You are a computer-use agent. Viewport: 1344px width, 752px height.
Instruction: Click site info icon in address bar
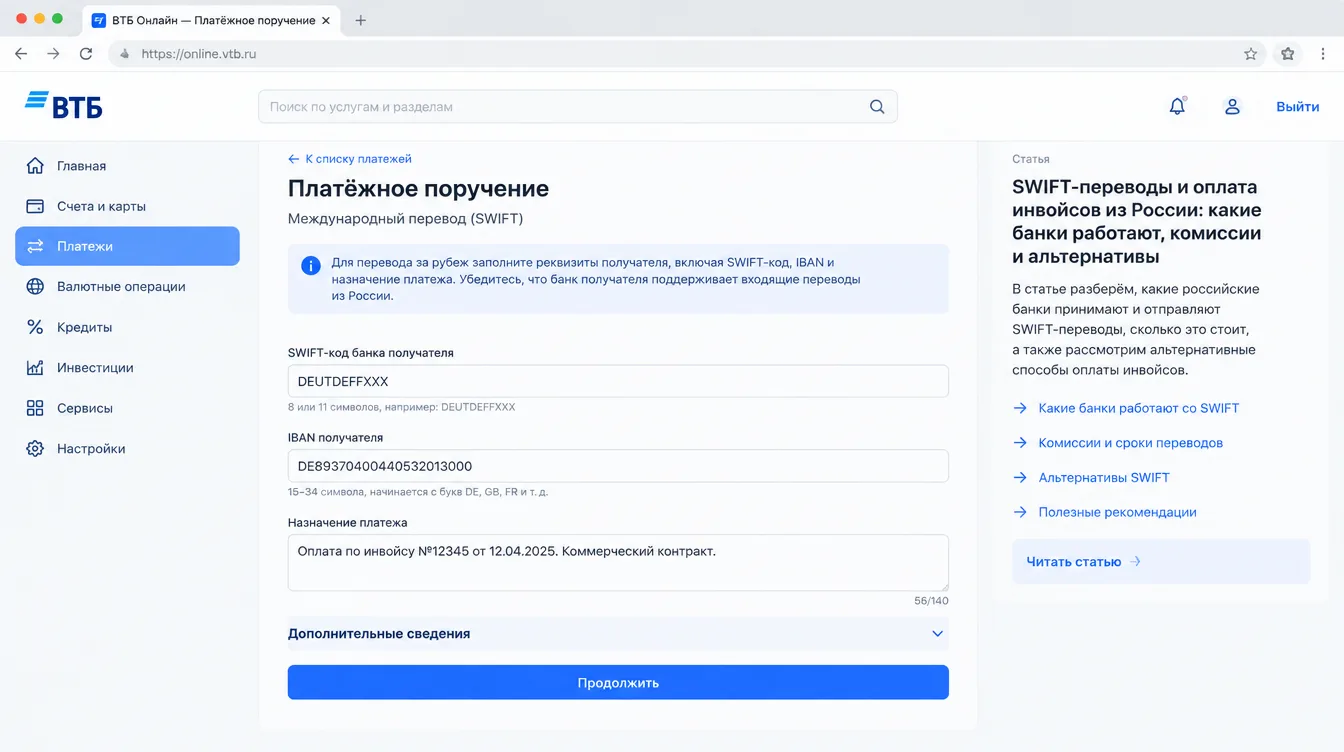pos(125,54)
